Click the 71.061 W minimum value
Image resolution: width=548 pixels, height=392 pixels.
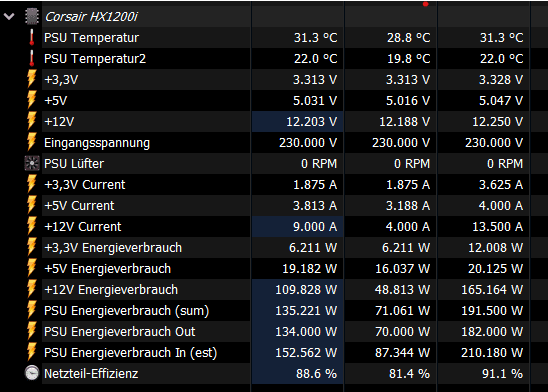(403, 311)
